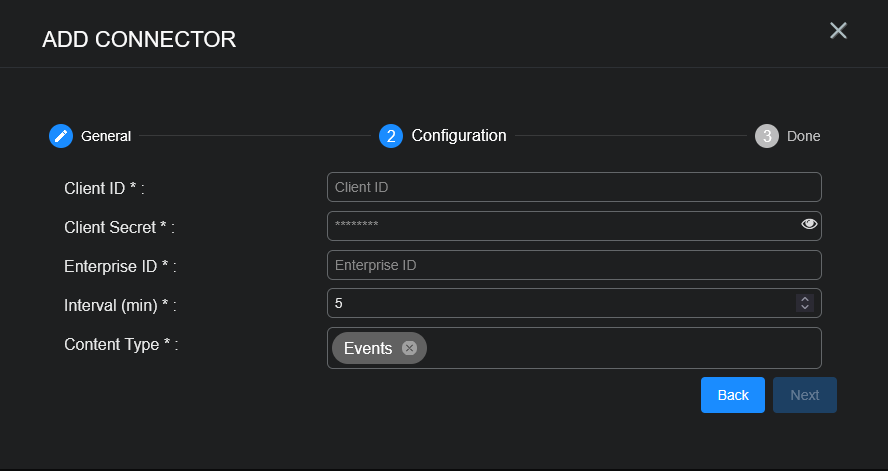The image size is (888, 471).
Task: Select the Events tag chip text
Action: click(x=368, y=348)
